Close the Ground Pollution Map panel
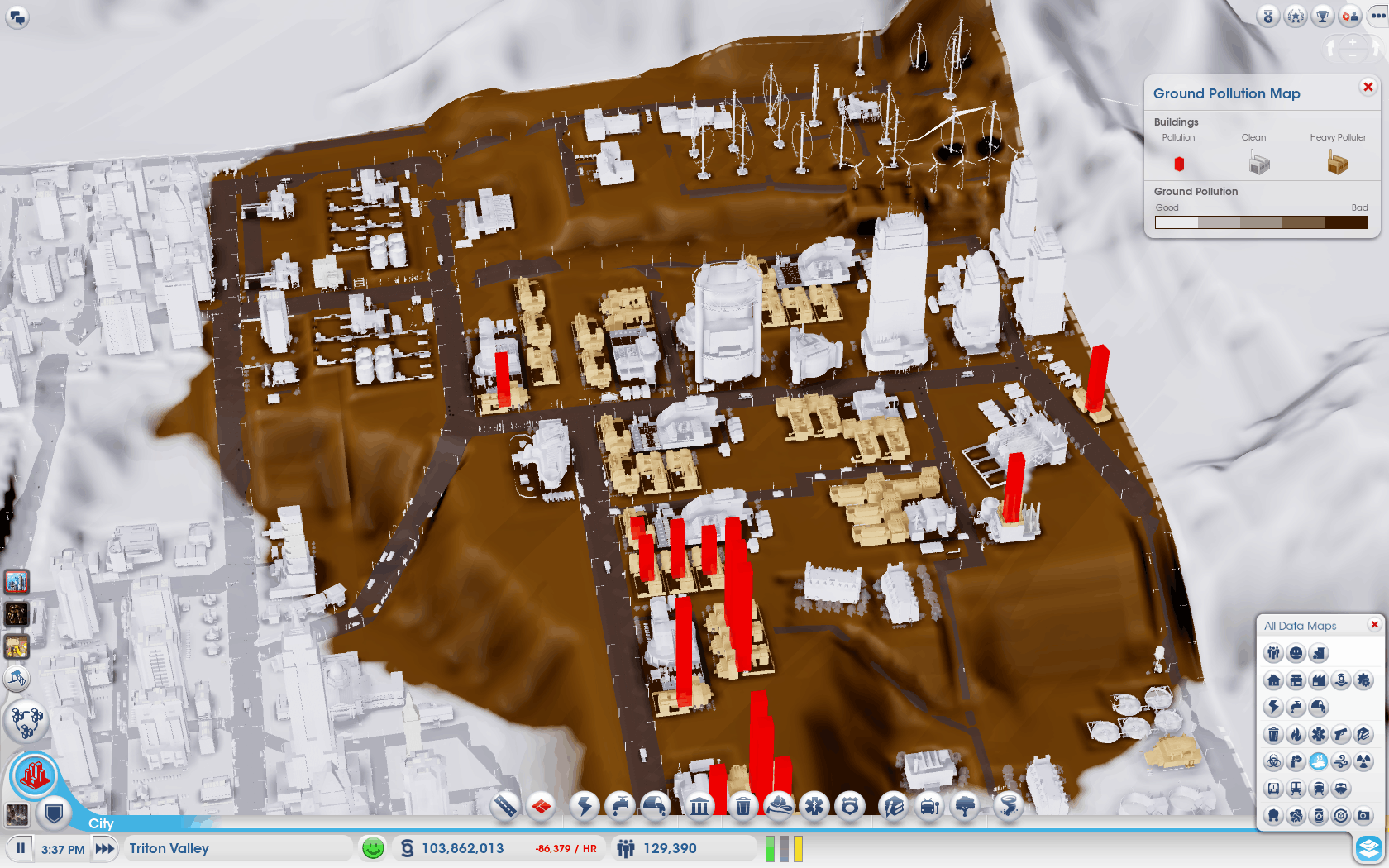 pyautogui.click(x=1368, y=87)
